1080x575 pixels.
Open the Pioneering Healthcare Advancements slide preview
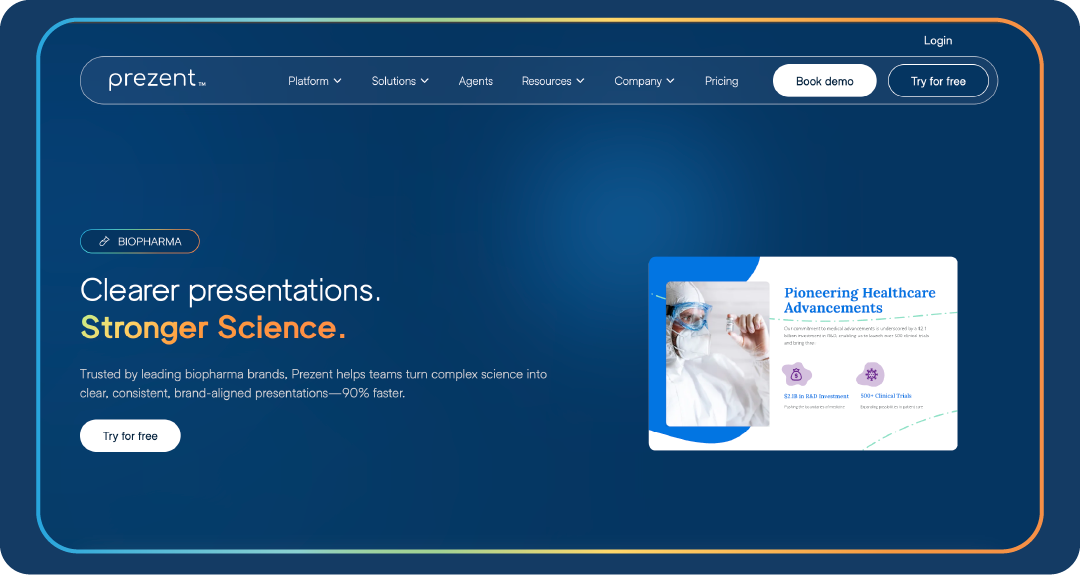pyautogui.click(x=803, y=353)
